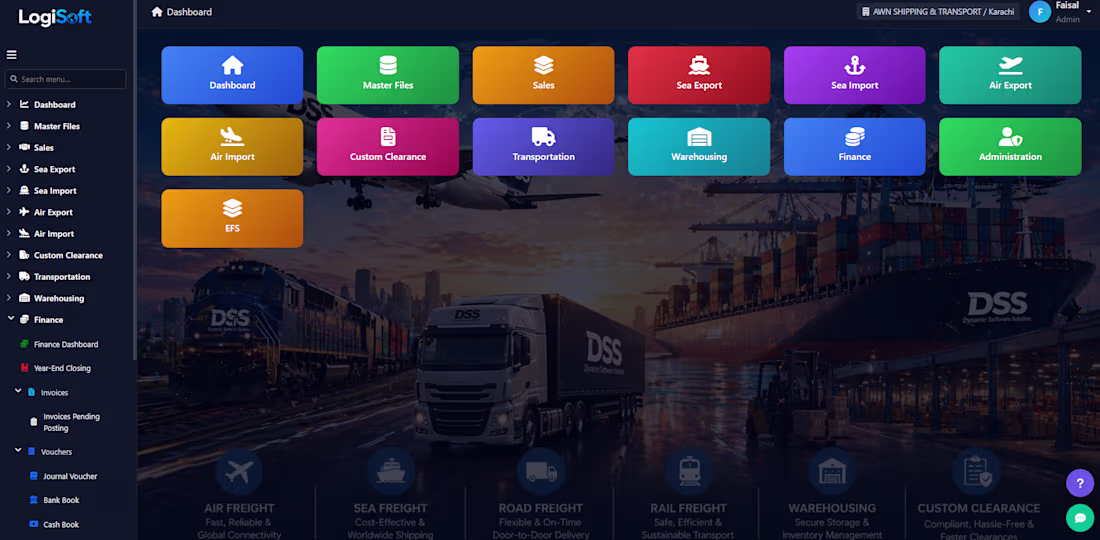Viewport: 1100px width, 540px height.
Task: Expand the Dashboard sidebar chevron
Action: (8, 104)
